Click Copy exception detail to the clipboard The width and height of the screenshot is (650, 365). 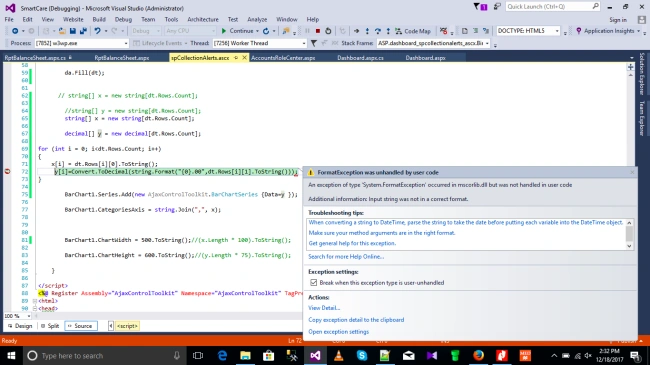(x=356, y=320)
